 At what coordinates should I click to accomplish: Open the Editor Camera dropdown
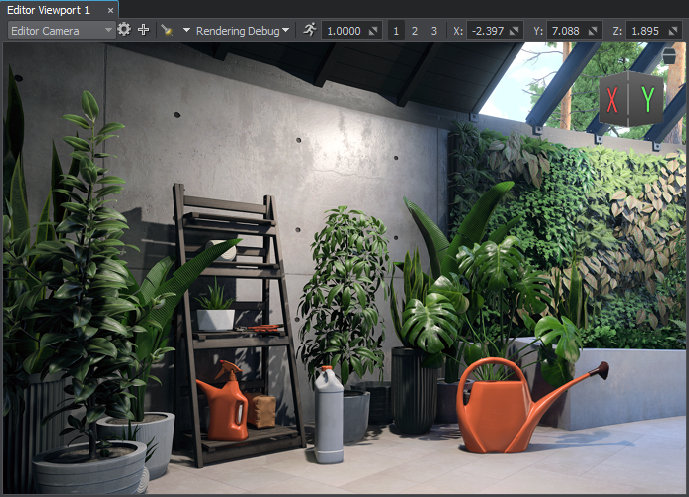tap(61, 31)
